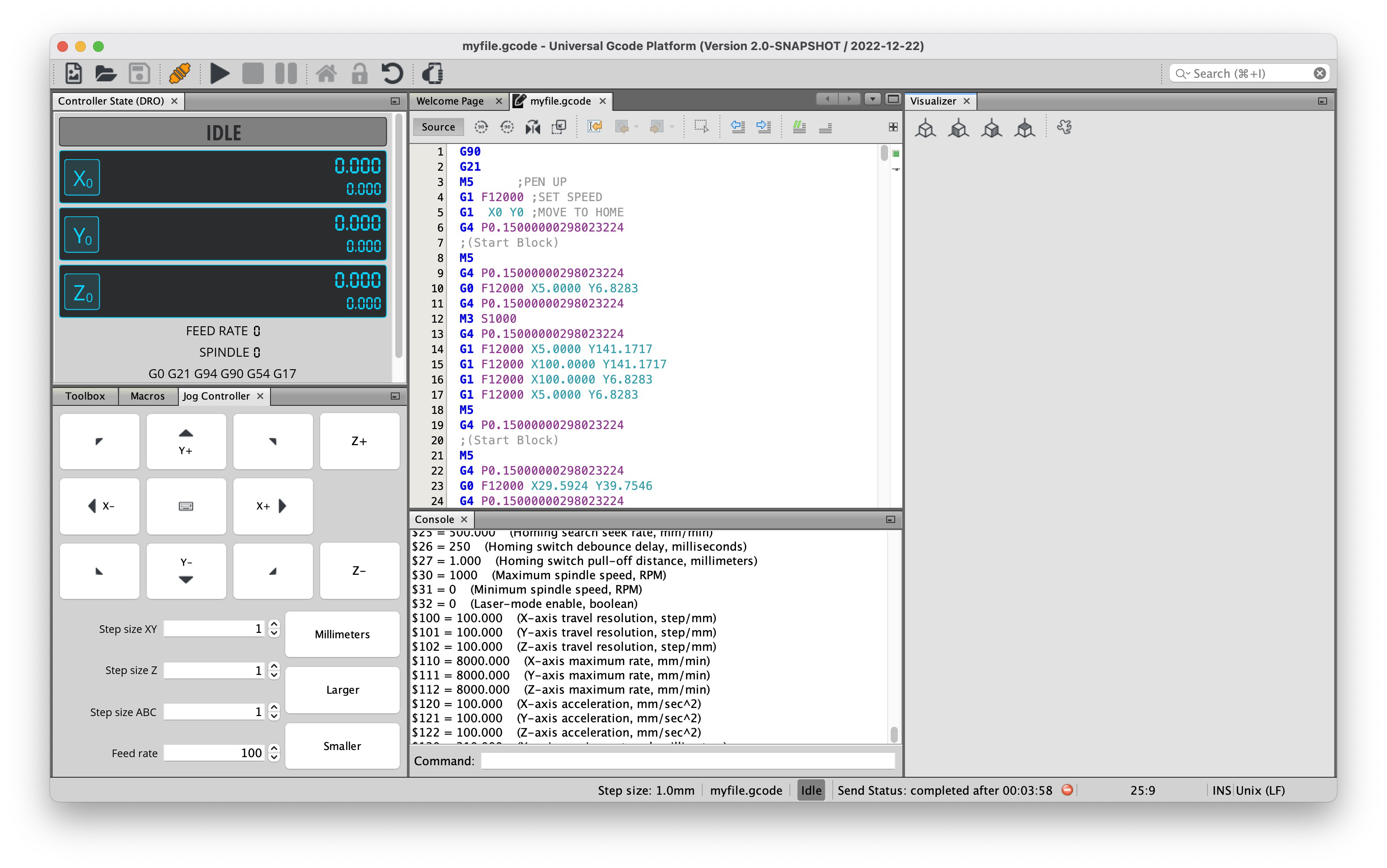Screen dimensions: 1387x868
Task: Reset Z axis zero with Z0 button
Action: coord(82,291)
